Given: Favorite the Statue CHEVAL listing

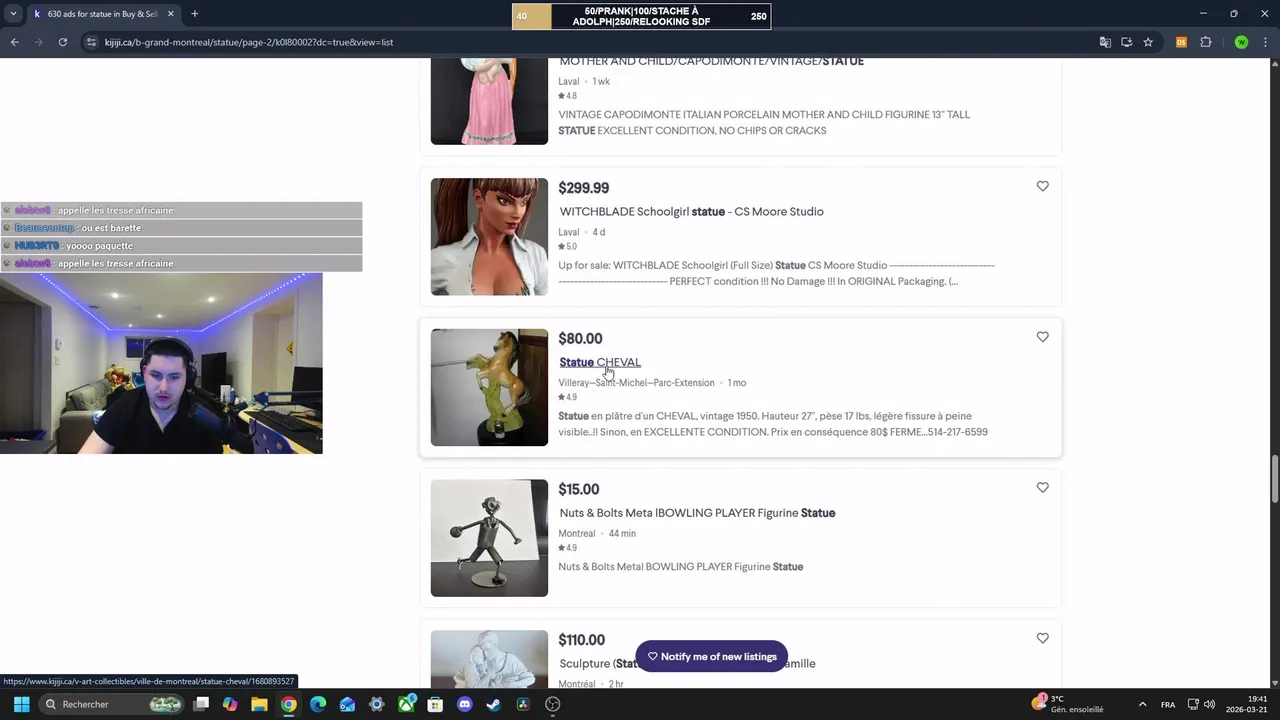Looking at the screenshot, I should [1042, 337].
